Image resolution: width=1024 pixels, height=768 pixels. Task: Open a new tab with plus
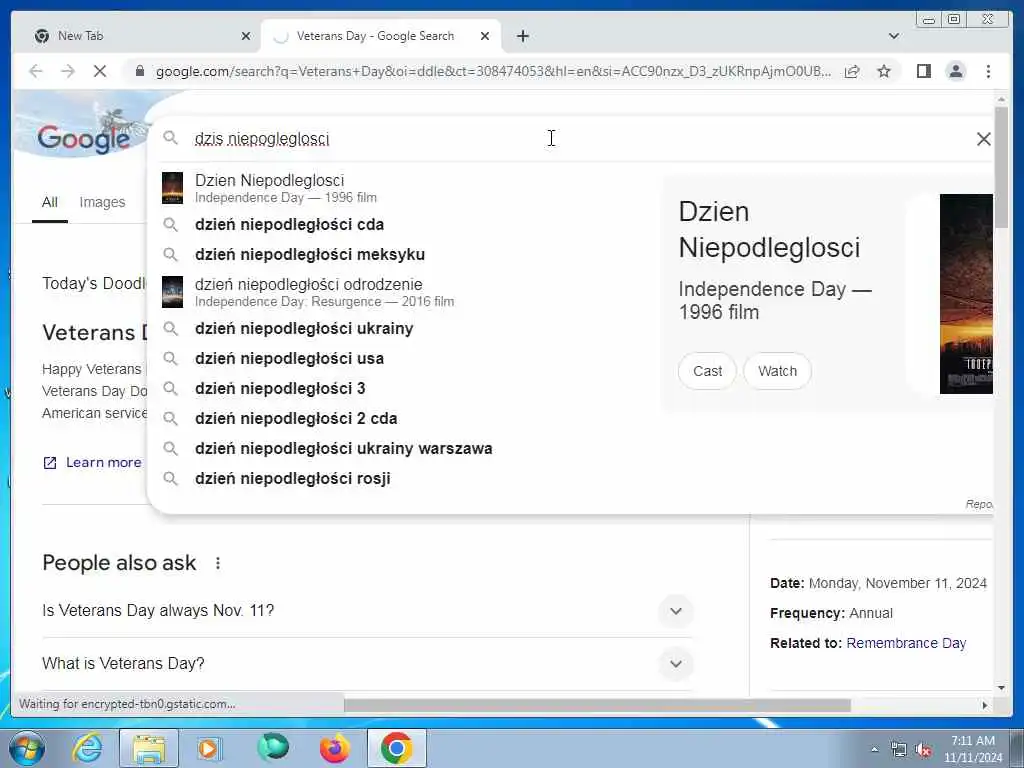tap(522, 36)
